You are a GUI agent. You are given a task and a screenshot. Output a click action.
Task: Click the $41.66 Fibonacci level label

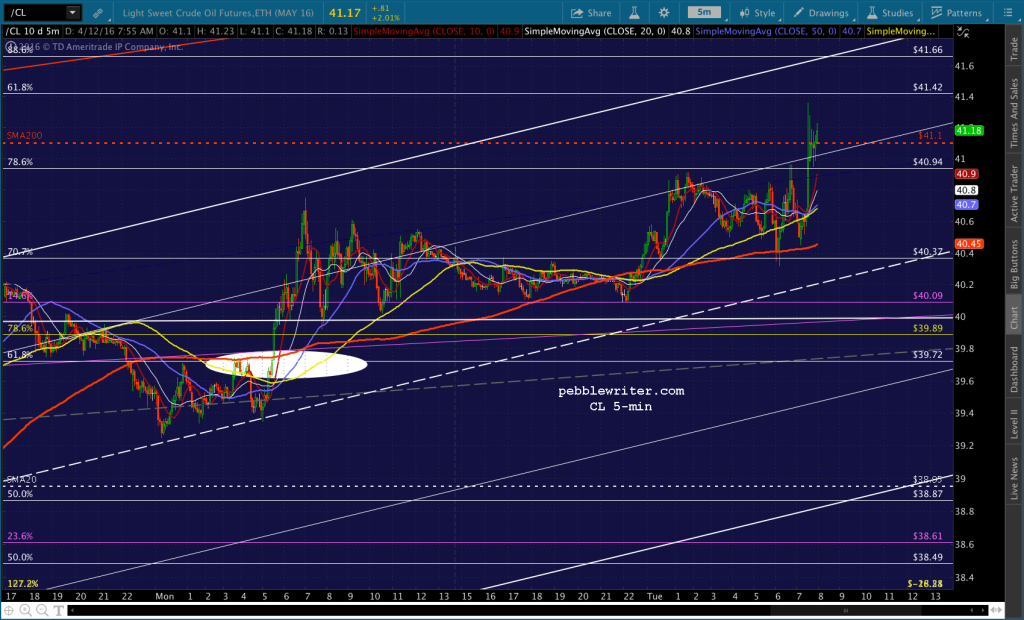[x=927, y=50]
